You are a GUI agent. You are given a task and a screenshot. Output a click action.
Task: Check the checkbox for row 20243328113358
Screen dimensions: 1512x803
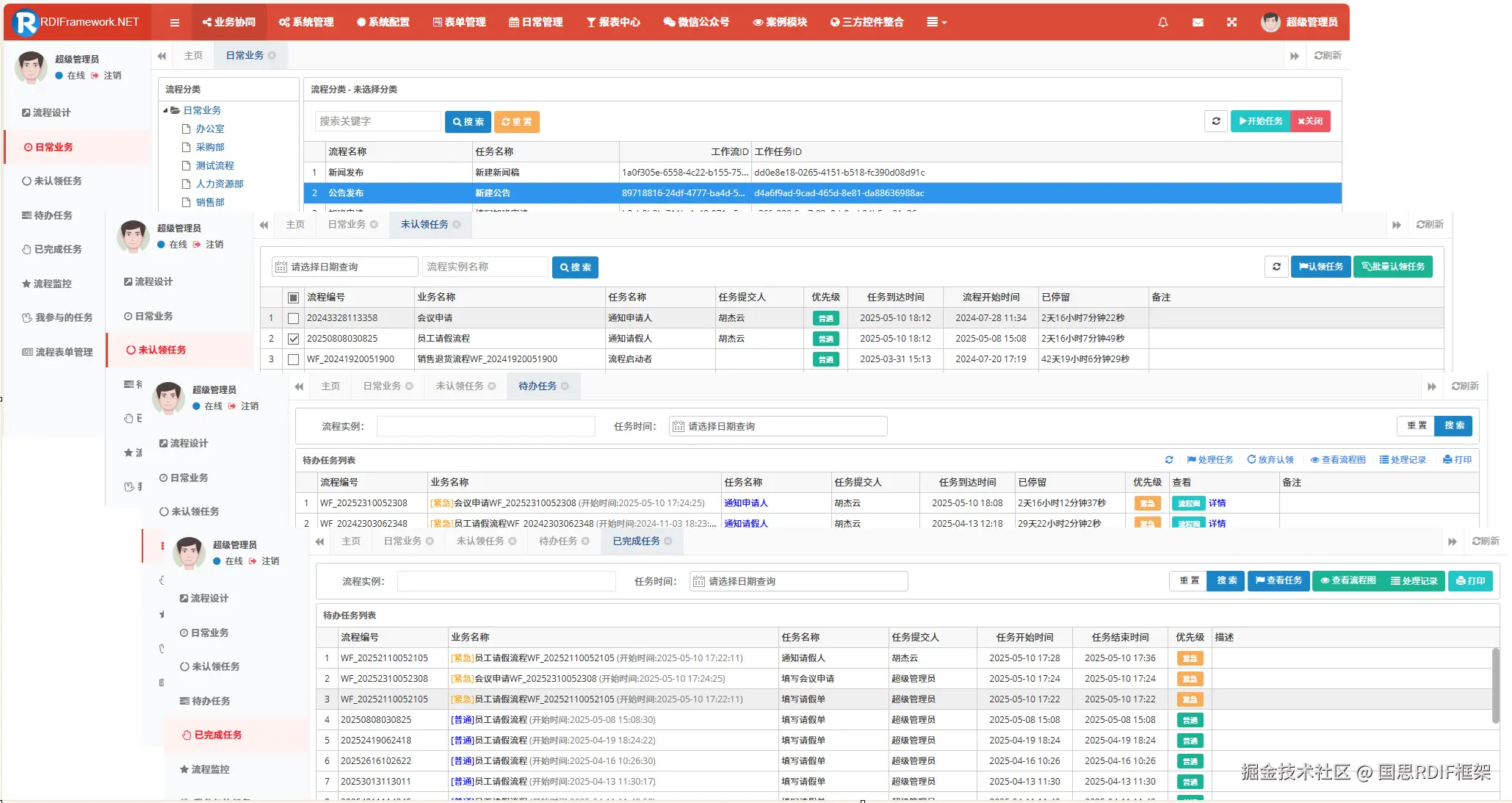(x=294, y=318)
